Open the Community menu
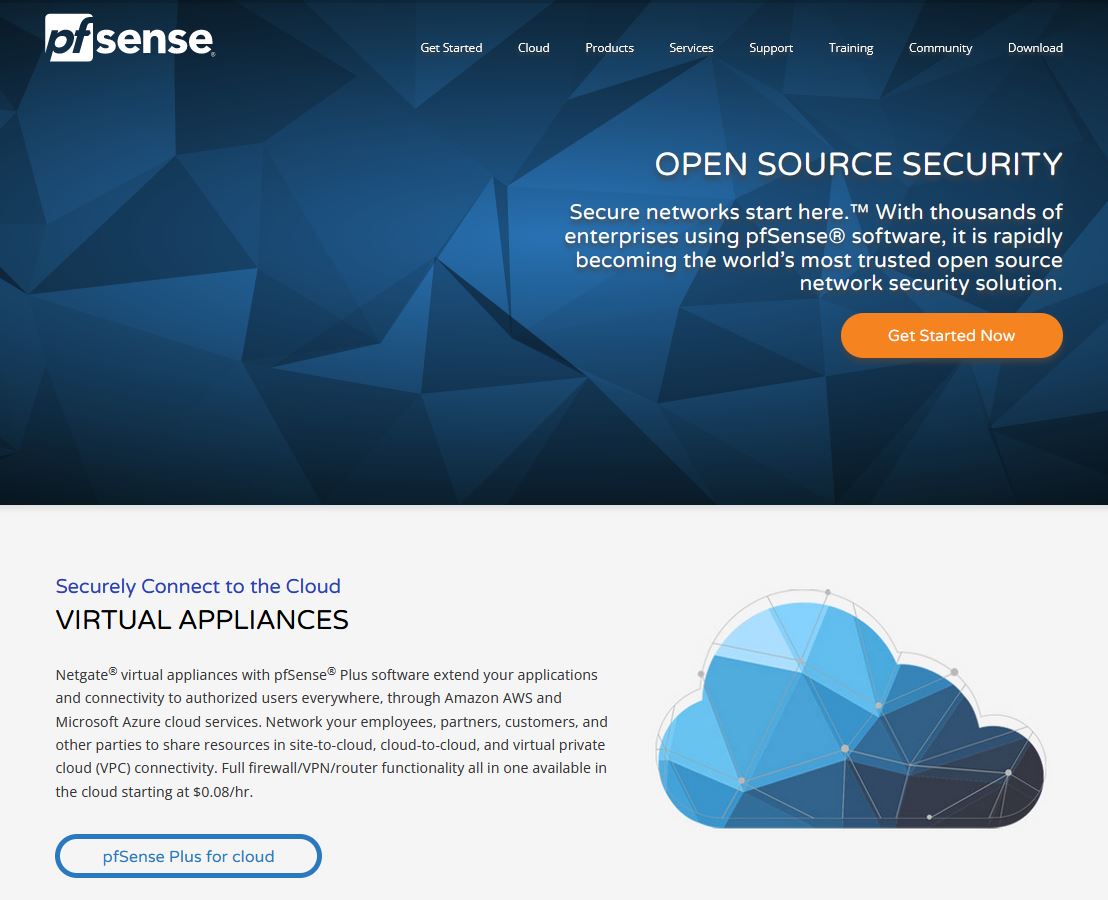Viewport: 1108px width, 900px height. (941, 48)
